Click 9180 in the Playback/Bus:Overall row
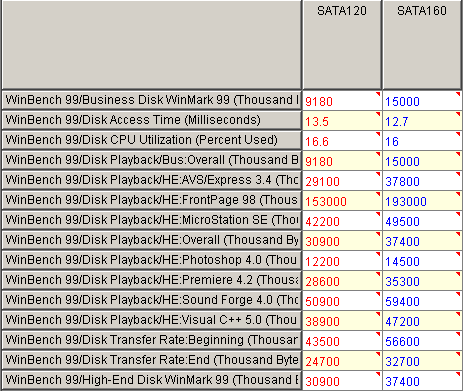463x391 pixels. (342, 160)
